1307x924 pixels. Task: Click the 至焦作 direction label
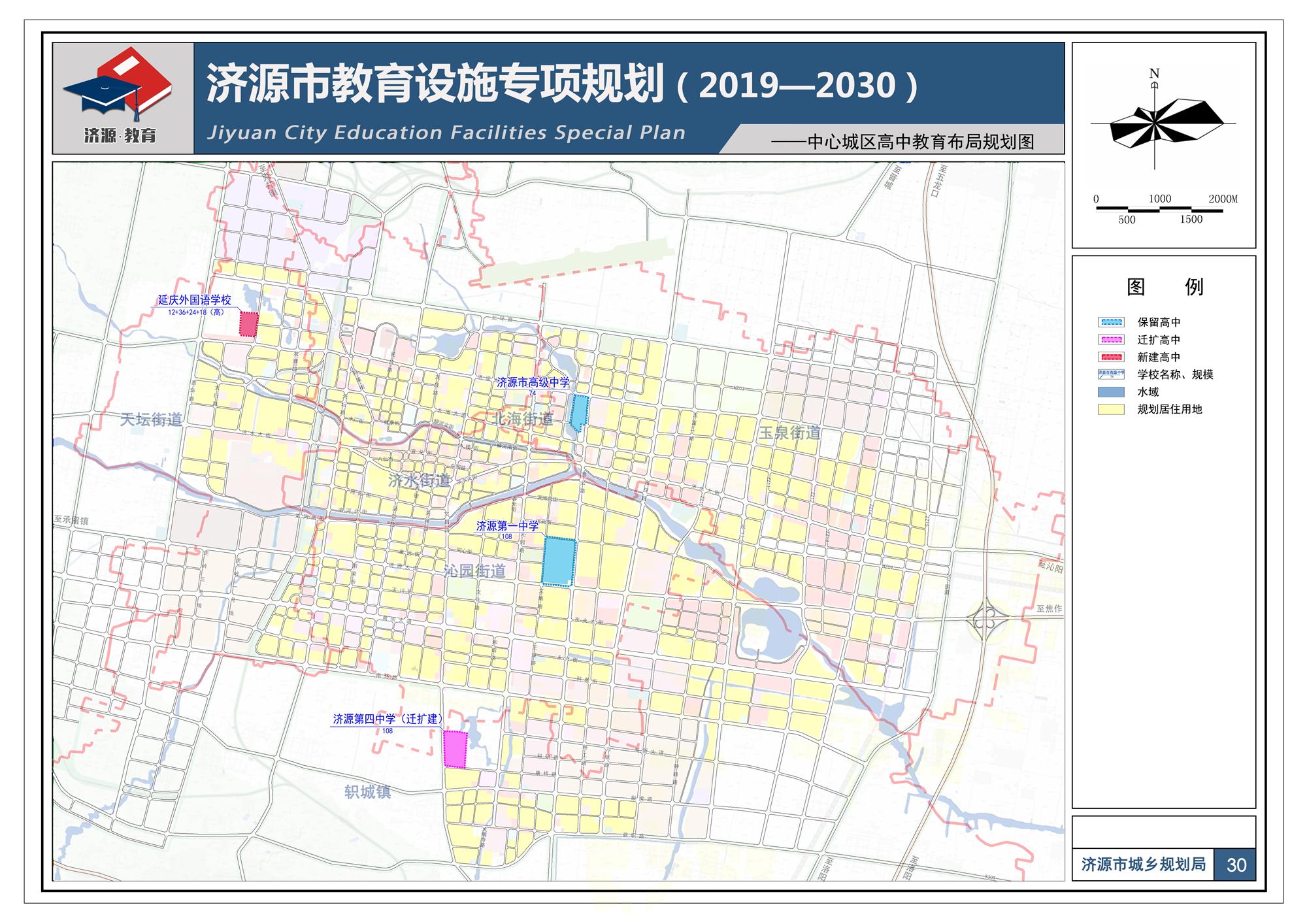(1050, 608)
